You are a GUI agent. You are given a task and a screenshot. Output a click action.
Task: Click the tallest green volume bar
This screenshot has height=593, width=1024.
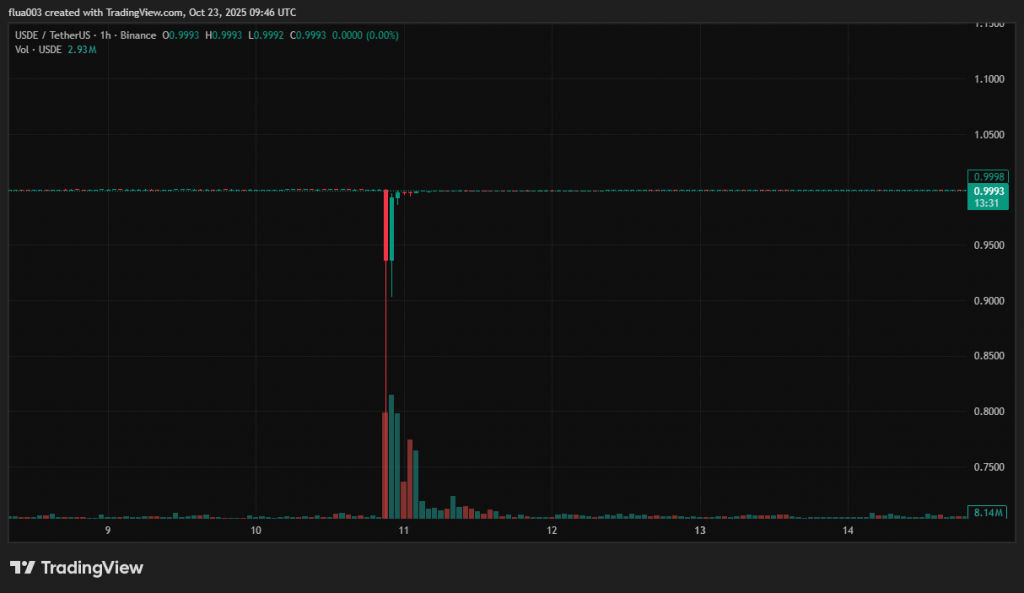point(391,455)
